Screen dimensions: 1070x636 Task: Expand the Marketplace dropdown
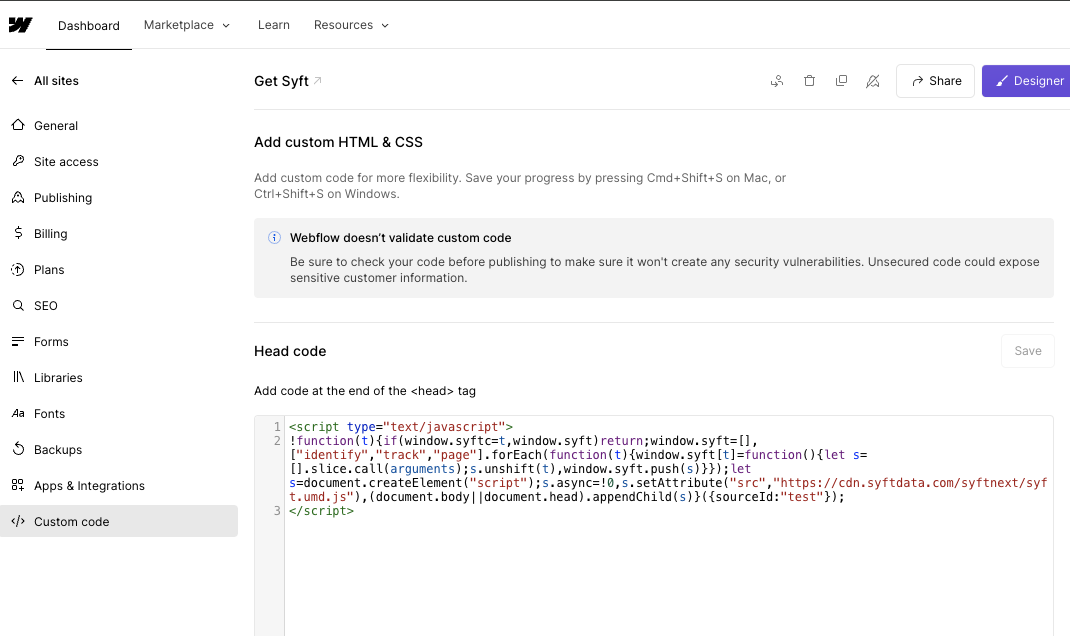pos(186,25)
